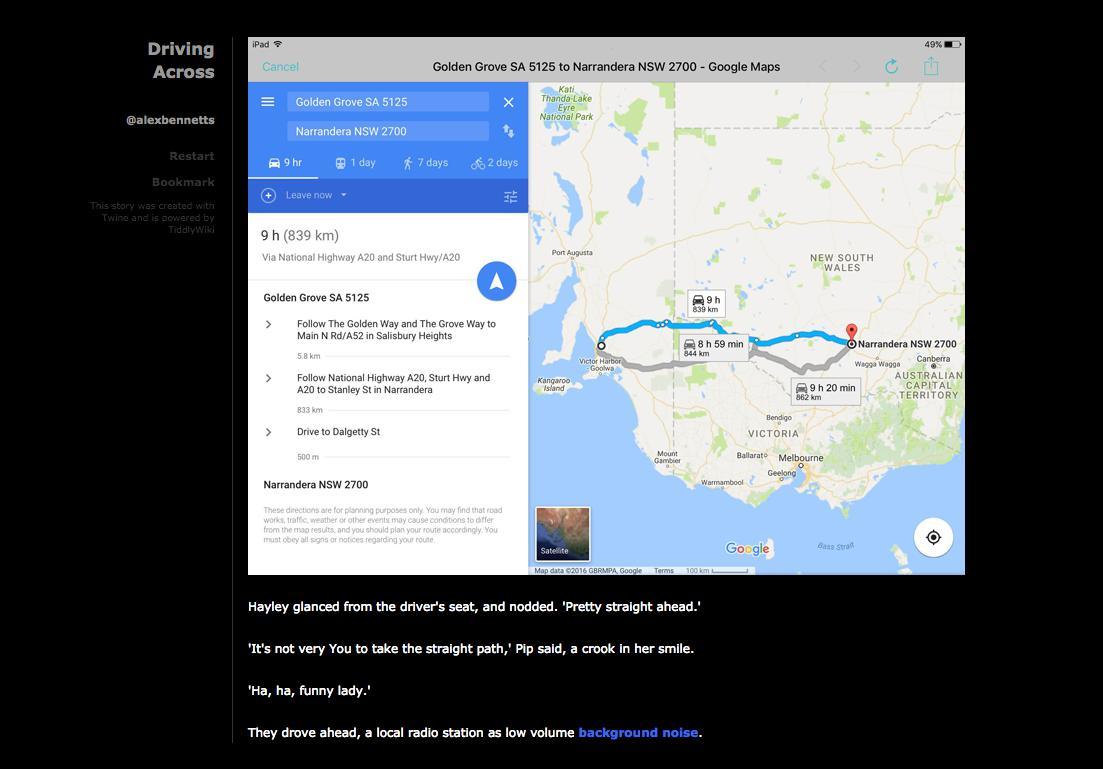Viewport: 1103px width, 769px height.
Task: Expand the Follow The Golden Way step
Action: (268, 324)
